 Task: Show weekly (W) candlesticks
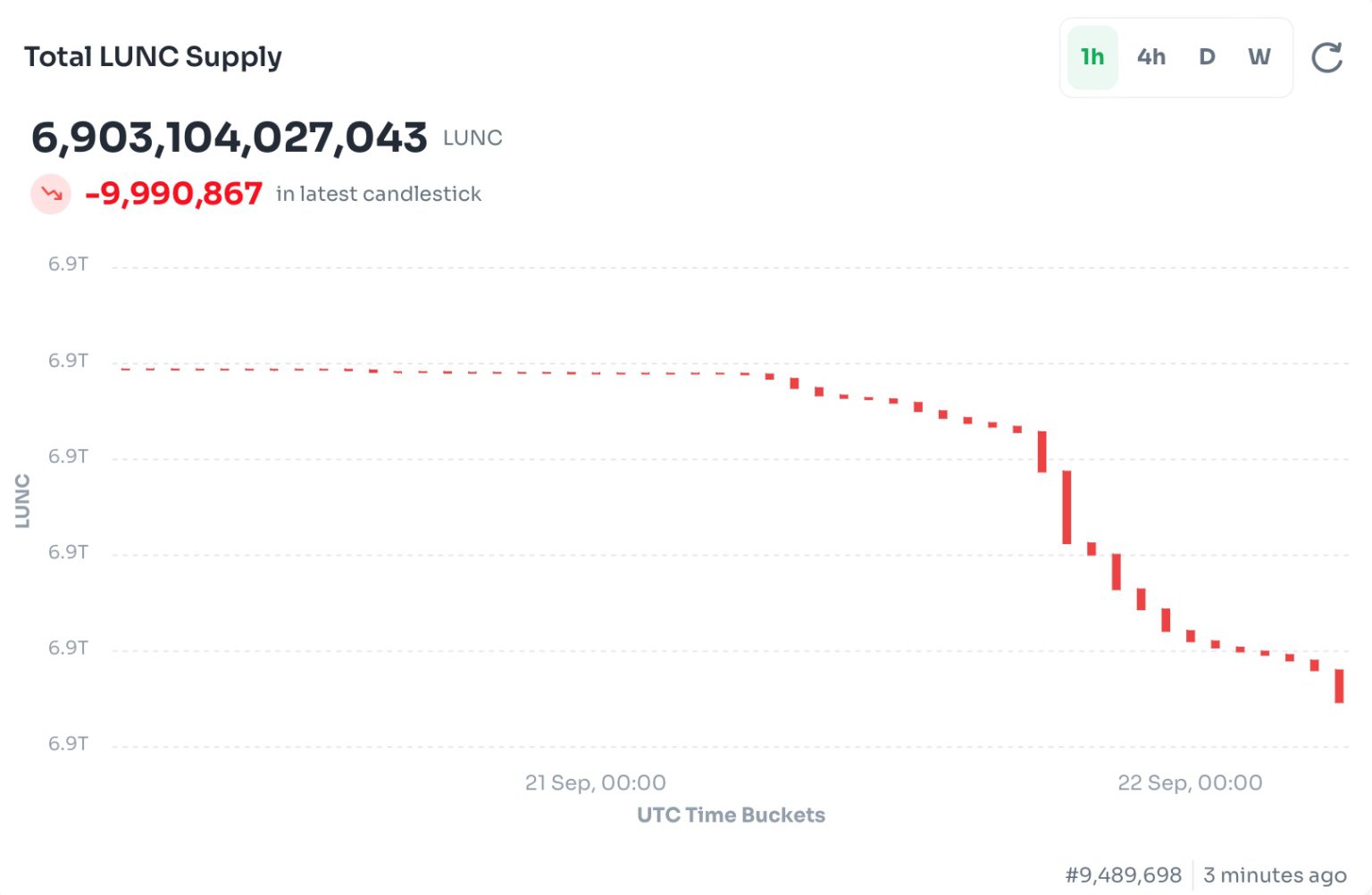coord(1259,57)
